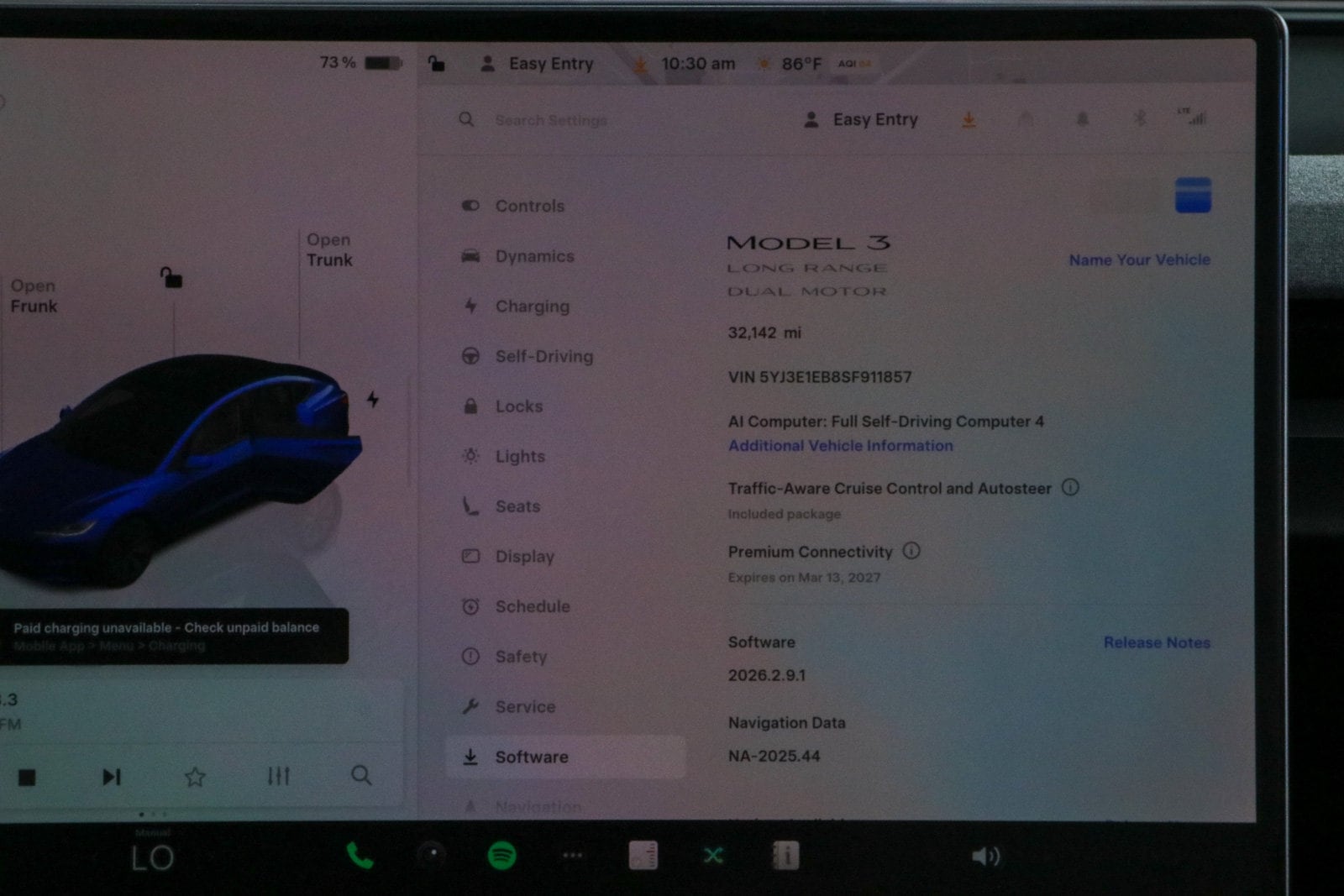The width and height of the screenshot is (1344, 896).
Task: Tap the media search magnifier icon
Action: (x=361, y=775)
